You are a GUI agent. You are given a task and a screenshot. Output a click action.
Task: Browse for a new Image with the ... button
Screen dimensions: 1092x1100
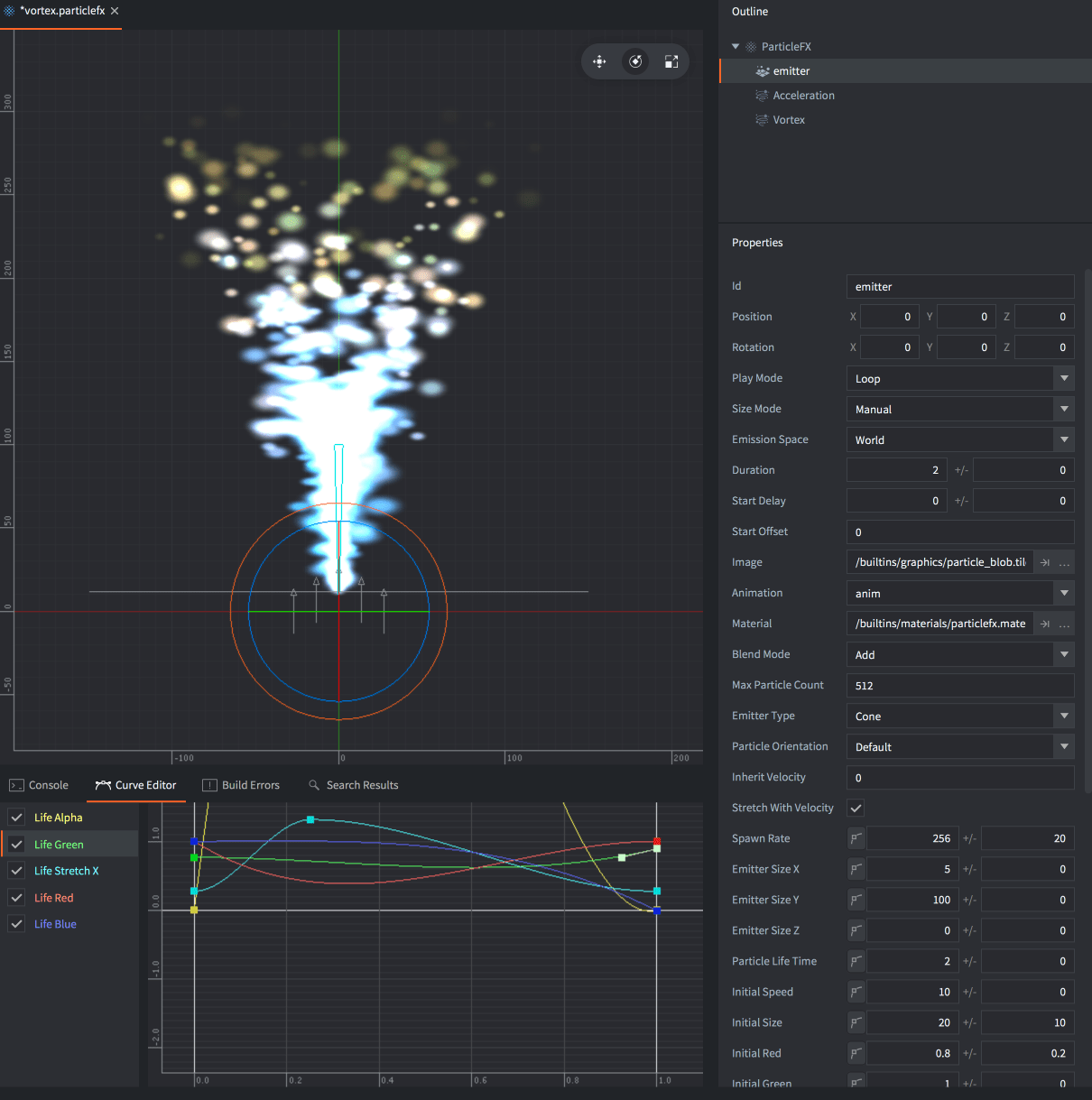pos(1066,562)
